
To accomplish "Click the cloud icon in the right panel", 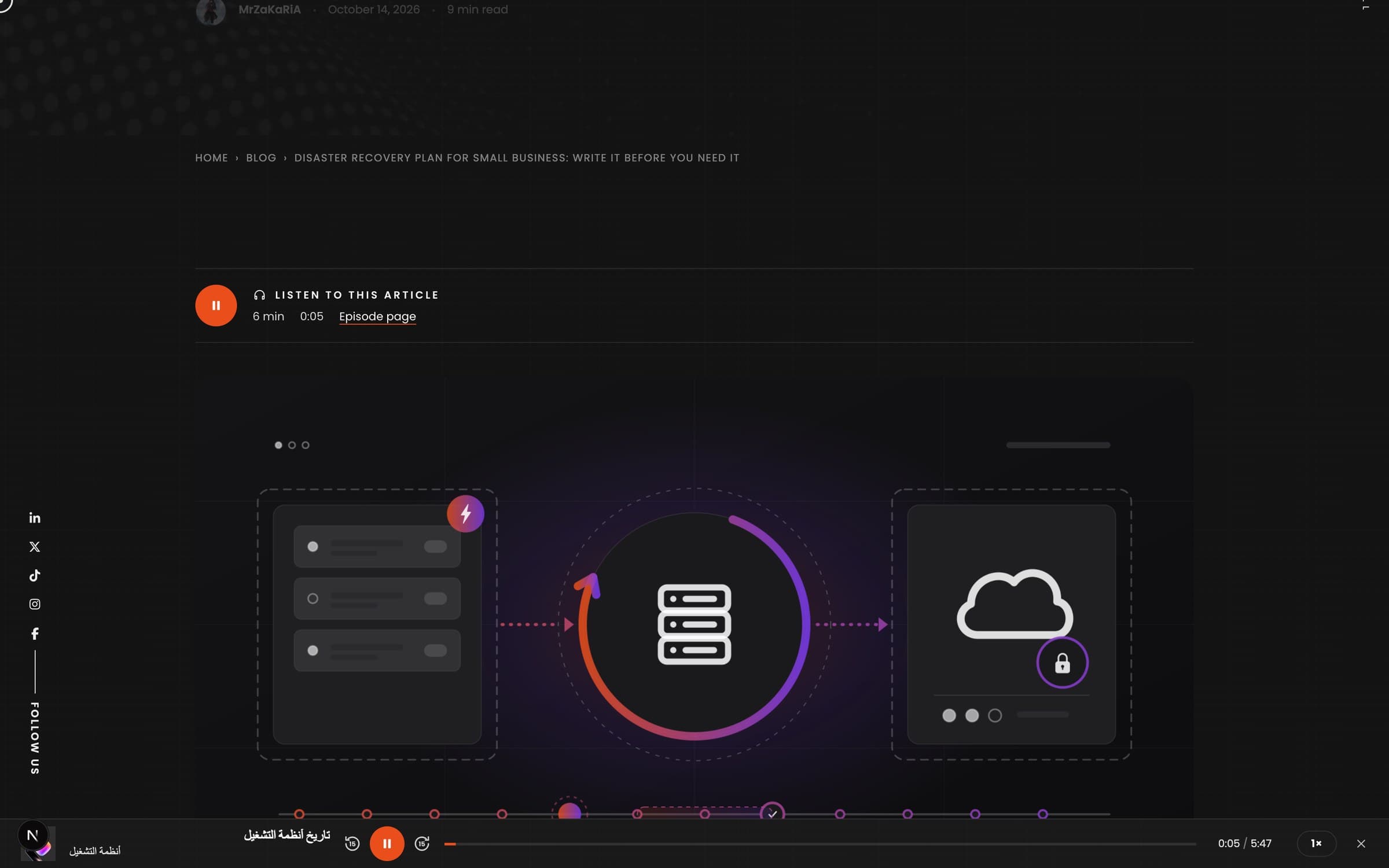I will pyautogui.click(x=1015, y=604).
